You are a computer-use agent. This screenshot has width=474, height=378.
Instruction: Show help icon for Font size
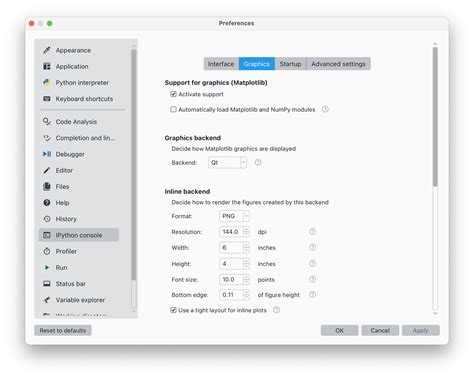[312, 279]
